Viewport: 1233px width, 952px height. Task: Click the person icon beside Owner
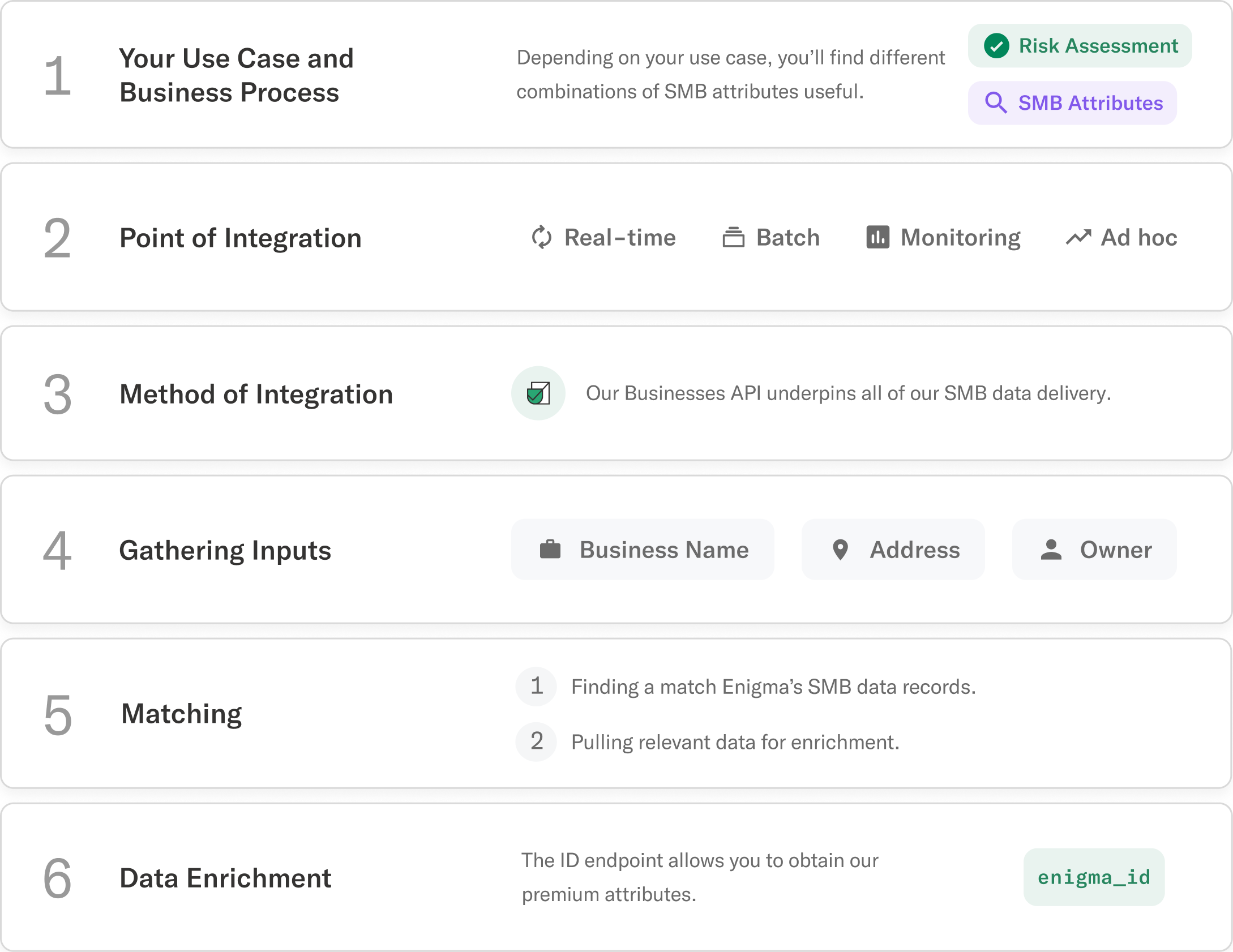1051,549
